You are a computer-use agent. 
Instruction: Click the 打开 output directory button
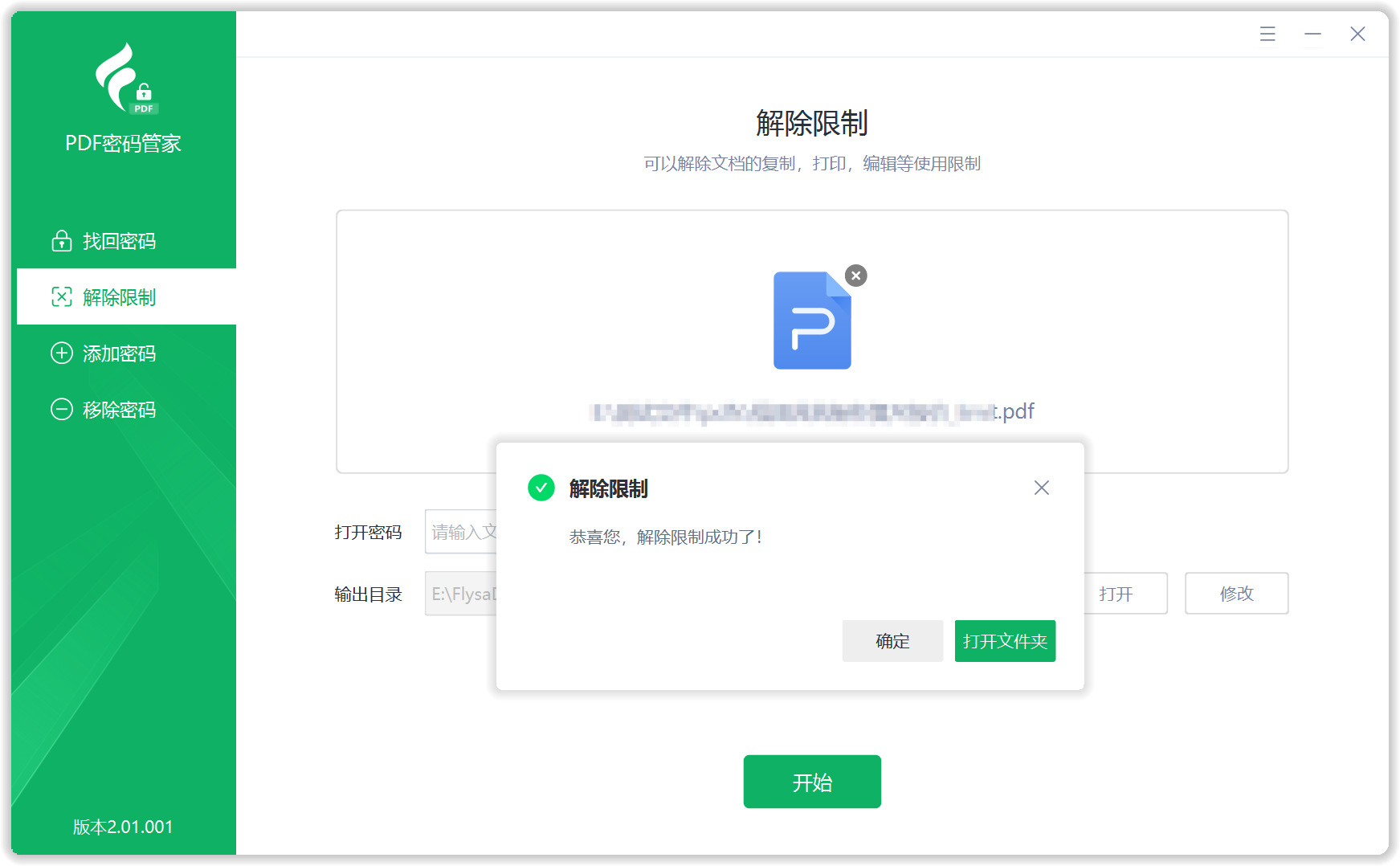point(1124,594)
